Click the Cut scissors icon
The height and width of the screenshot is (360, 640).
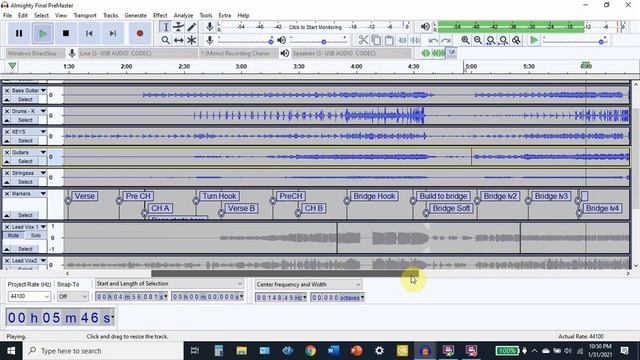click(363, 40)
